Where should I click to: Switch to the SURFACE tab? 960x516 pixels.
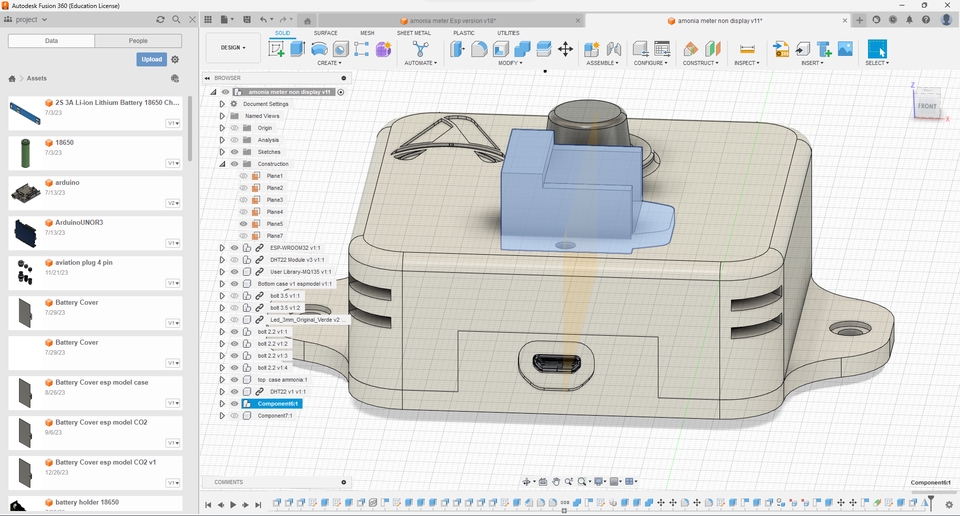[326, 33]
